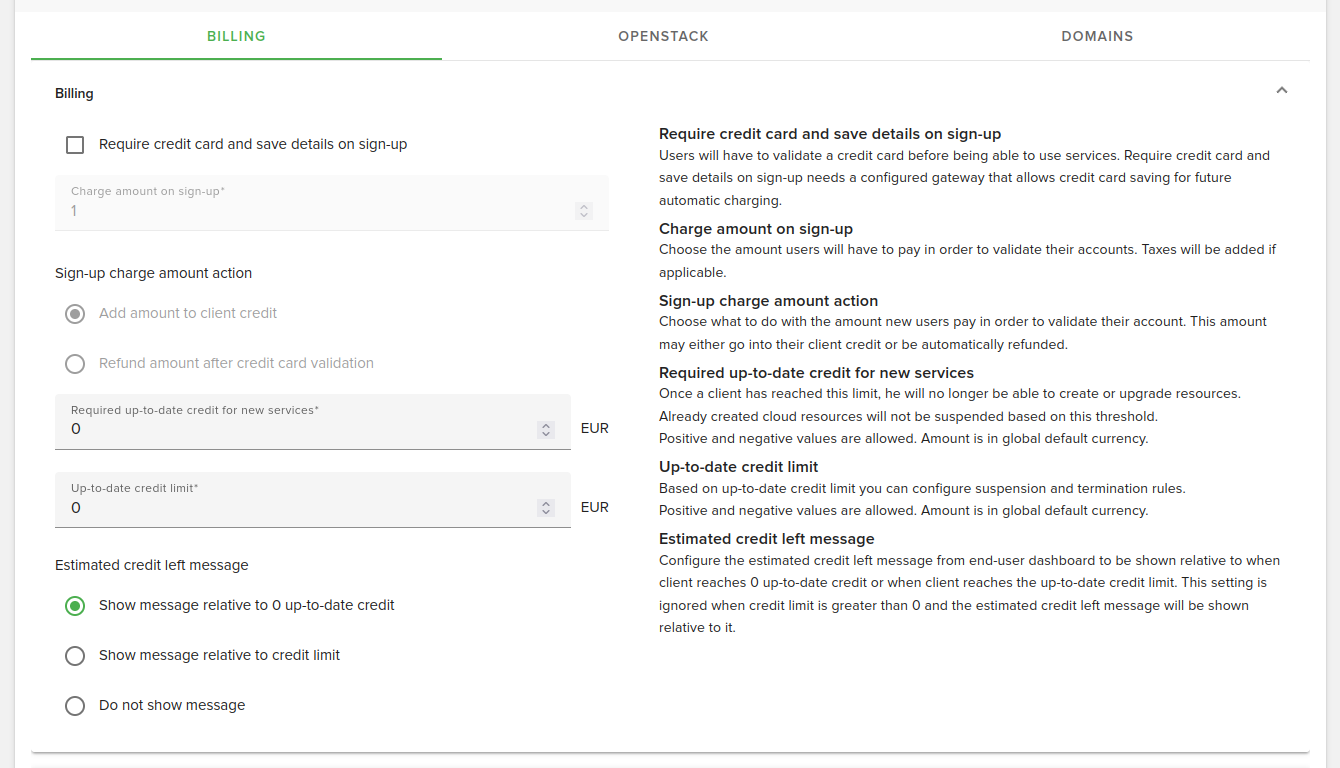Increment the Charge amount on sign-up stepper
Image resolution: width=1340 pixels, height=768 pixels.
583,206
